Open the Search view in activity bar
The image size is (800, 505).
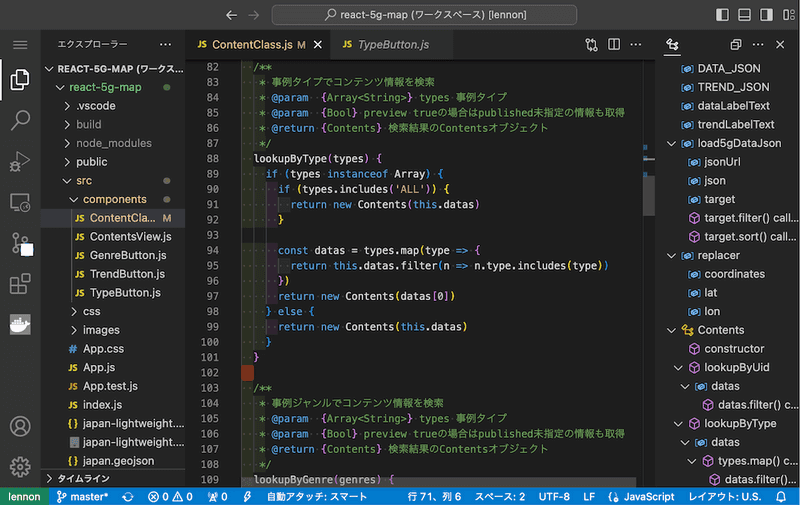point(20,120)
